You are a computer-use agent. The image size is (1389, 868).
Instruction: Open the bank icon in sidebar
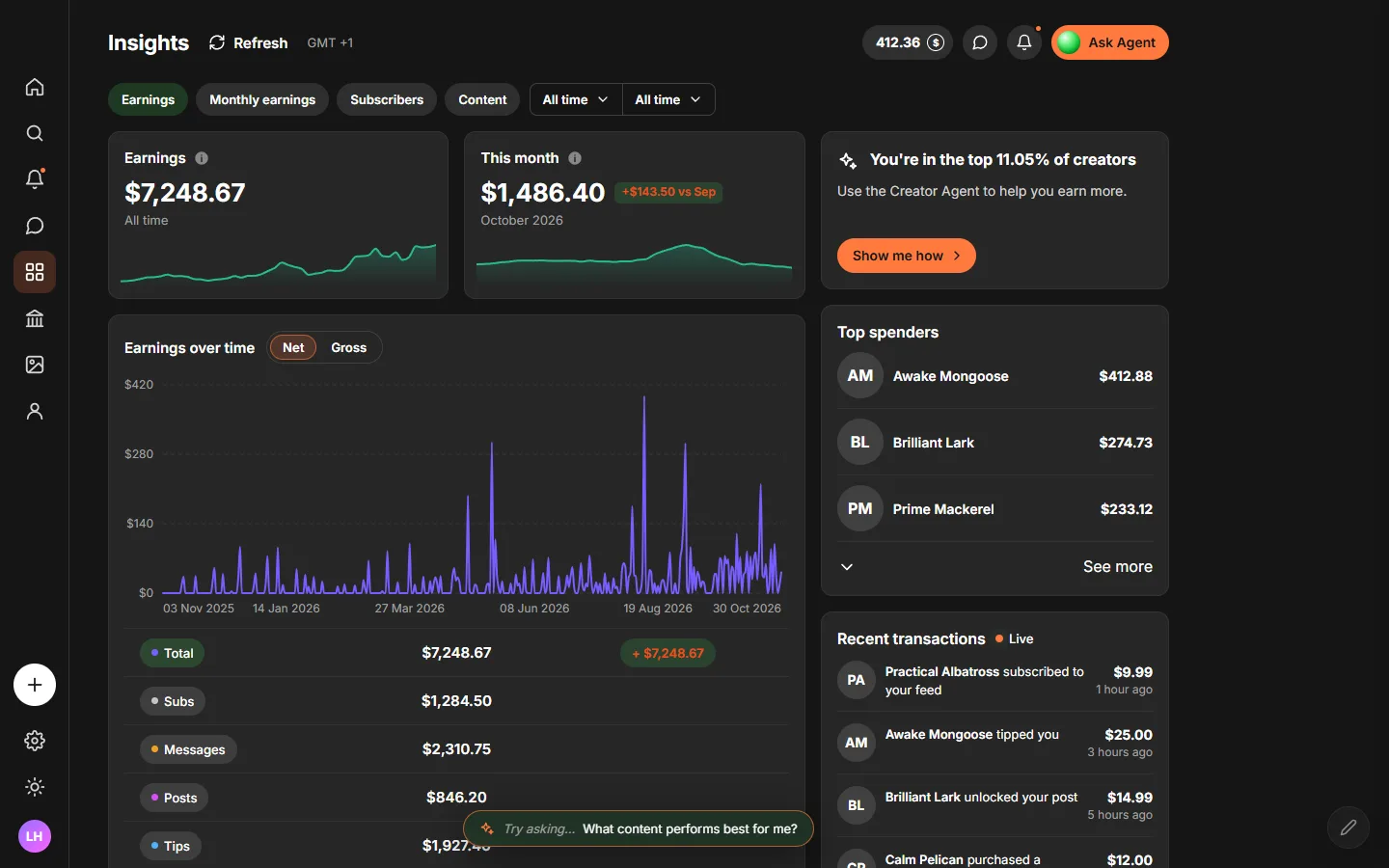(x=35, y=318)
